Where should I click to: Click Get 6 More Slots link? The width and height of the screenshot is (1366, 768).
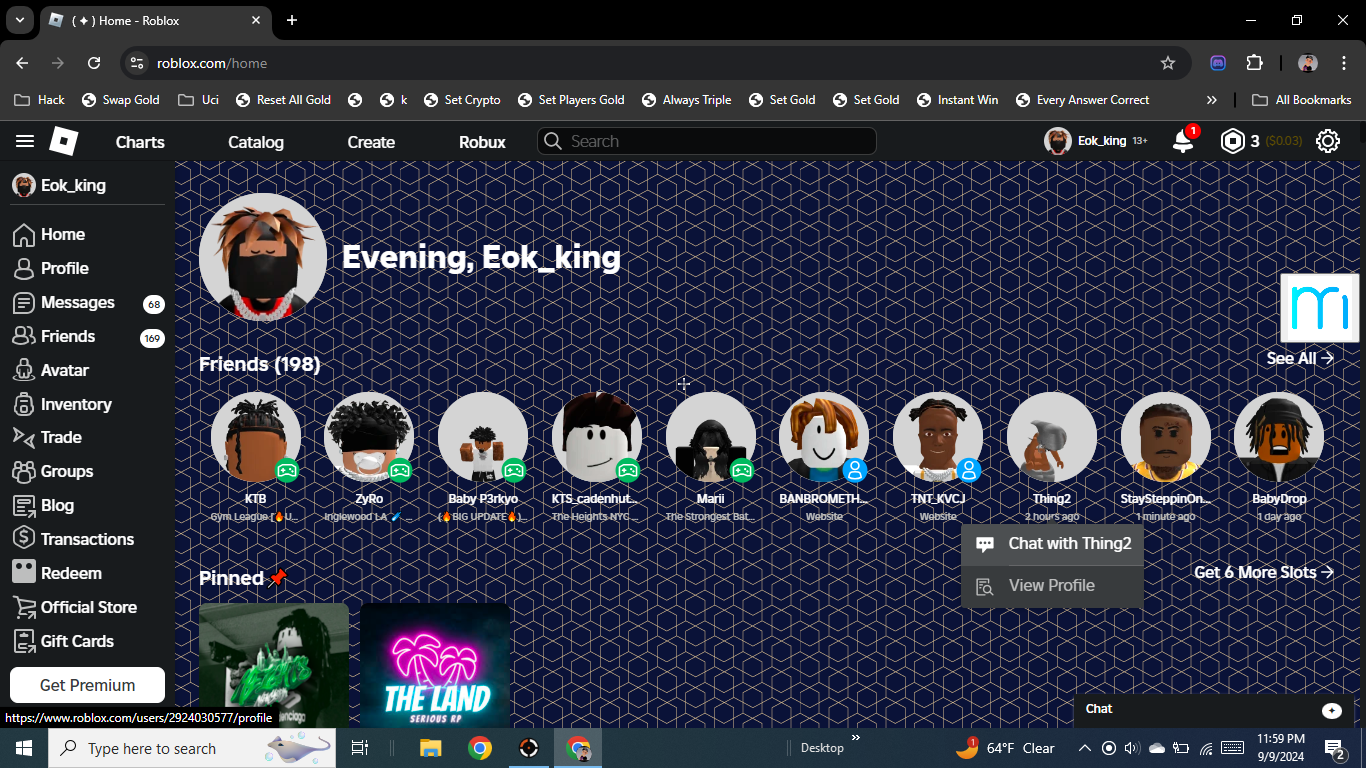click(x=1264, y=572)
